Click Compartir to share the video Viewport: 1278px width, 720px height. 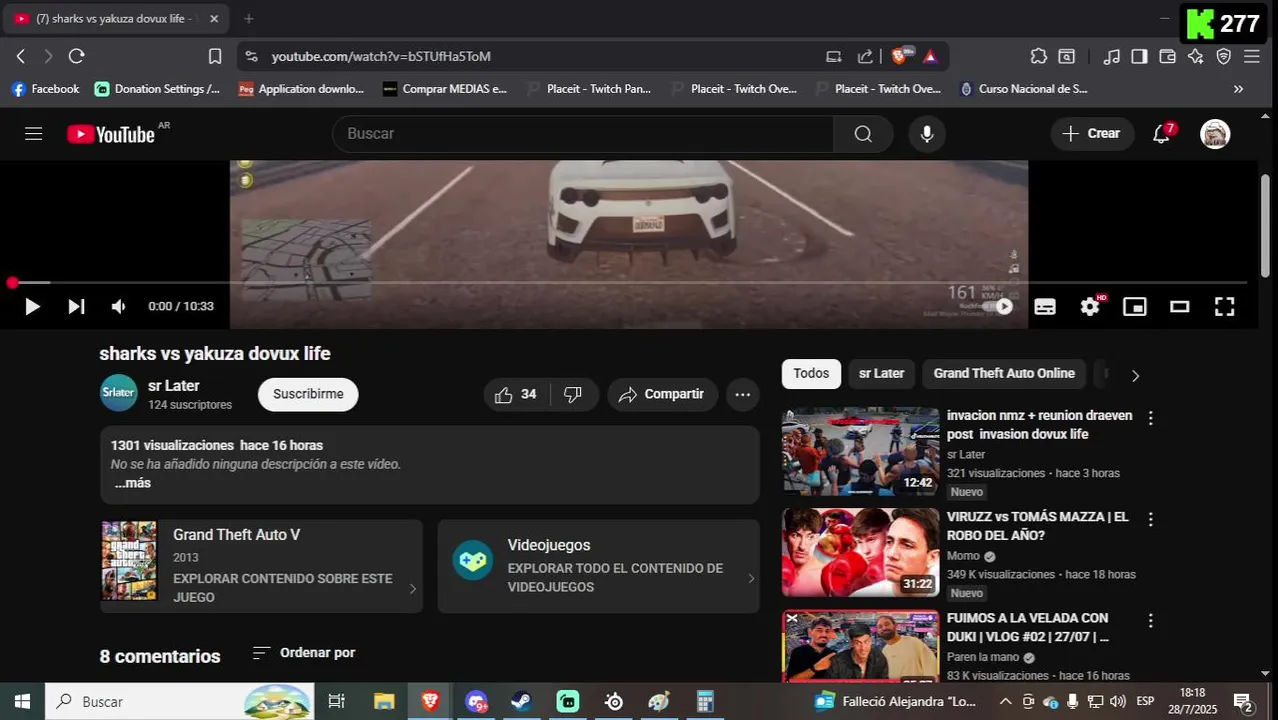pyautogui.click(x=662, y=395)
